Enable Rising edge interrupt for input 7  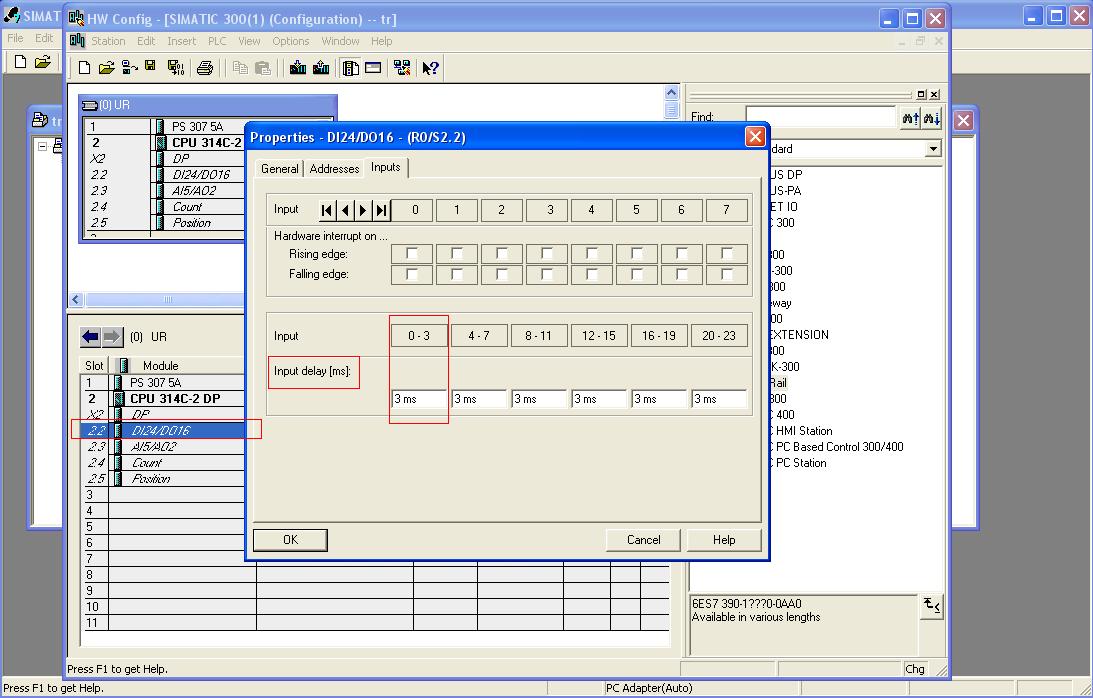(x=726, y=254)
